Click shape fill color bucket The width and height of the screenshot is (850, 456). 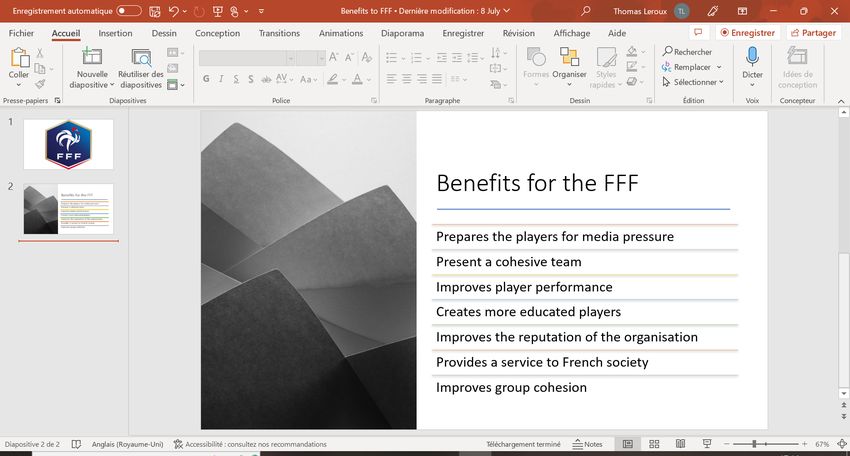coord(632,52)
